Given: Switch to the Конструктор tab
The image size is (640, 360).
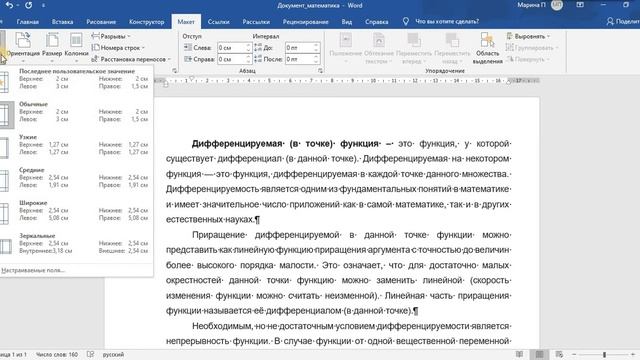Looking at the screenshot, I should point(147,22).
